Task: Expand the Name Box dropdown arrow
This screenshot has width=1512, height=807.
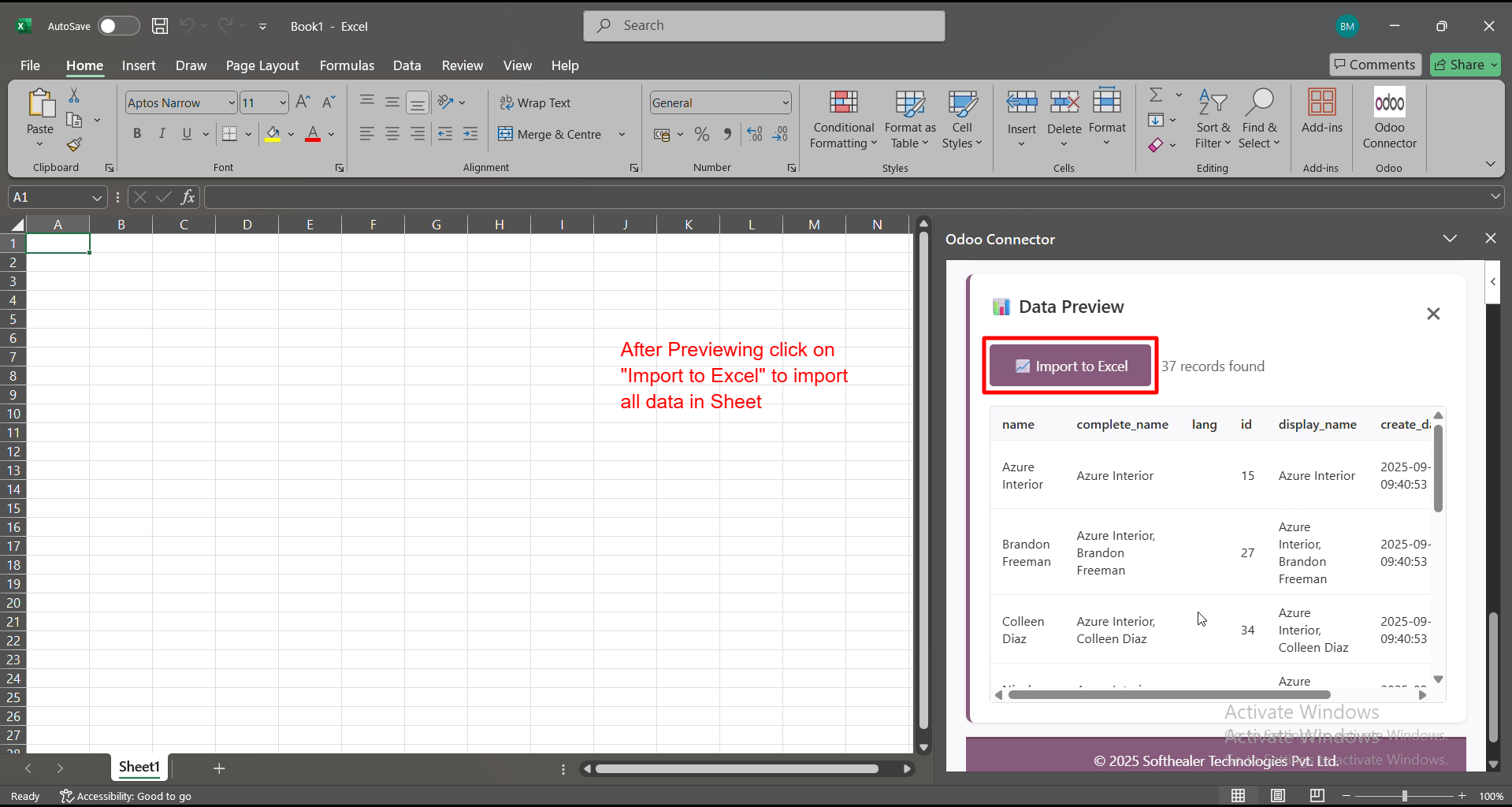Action: click(97, 197)
